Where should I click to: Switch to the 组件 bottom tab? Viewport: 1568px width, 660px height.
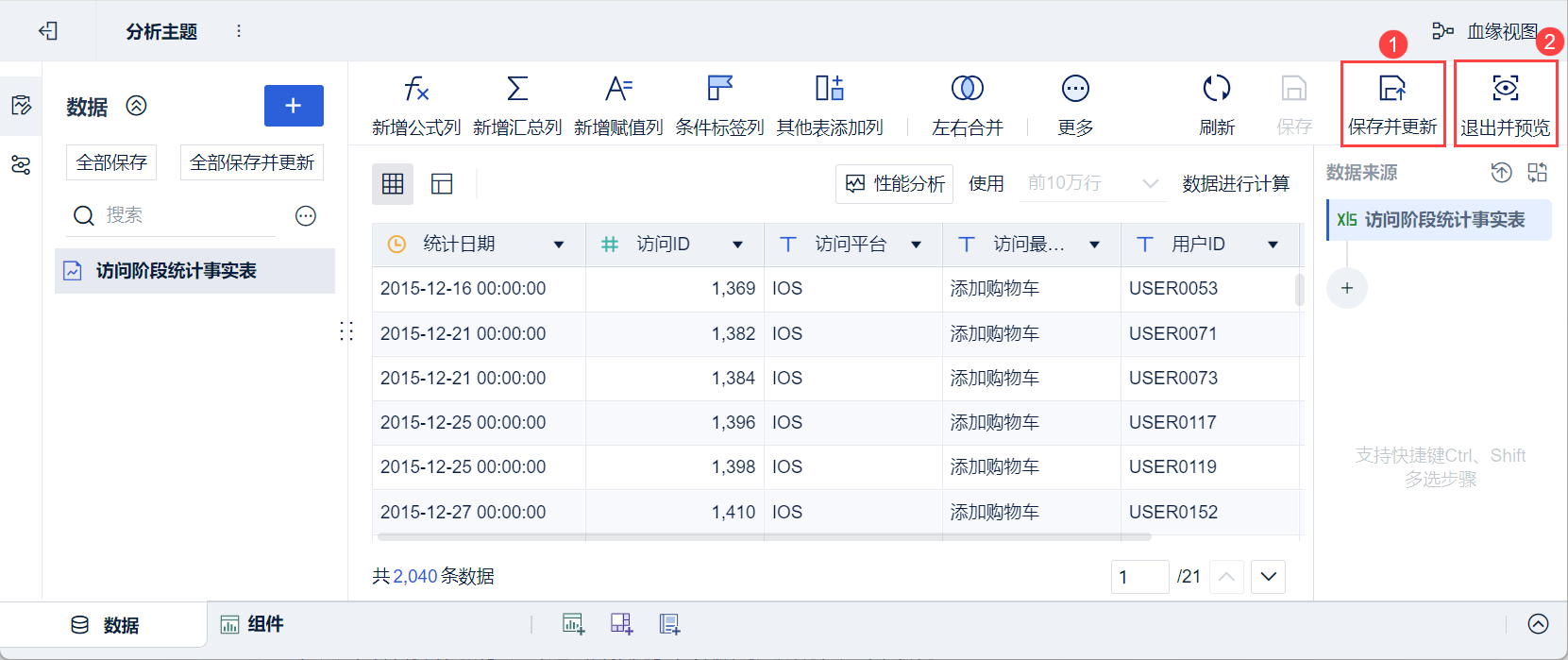(253, 624)
